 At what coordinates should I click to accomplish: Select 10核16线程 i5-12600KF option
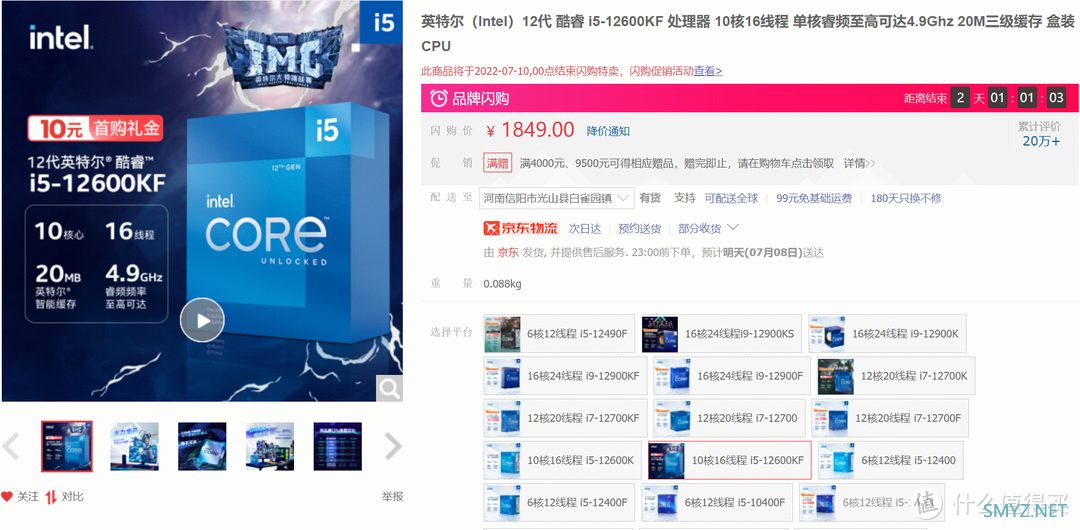click(x=729, y=460)
